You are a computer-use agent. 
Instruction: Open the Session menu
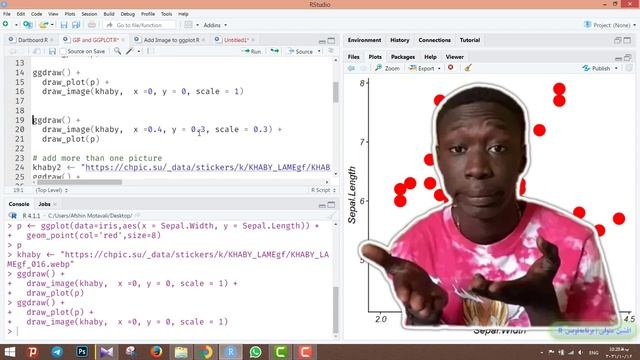(89, 14)
